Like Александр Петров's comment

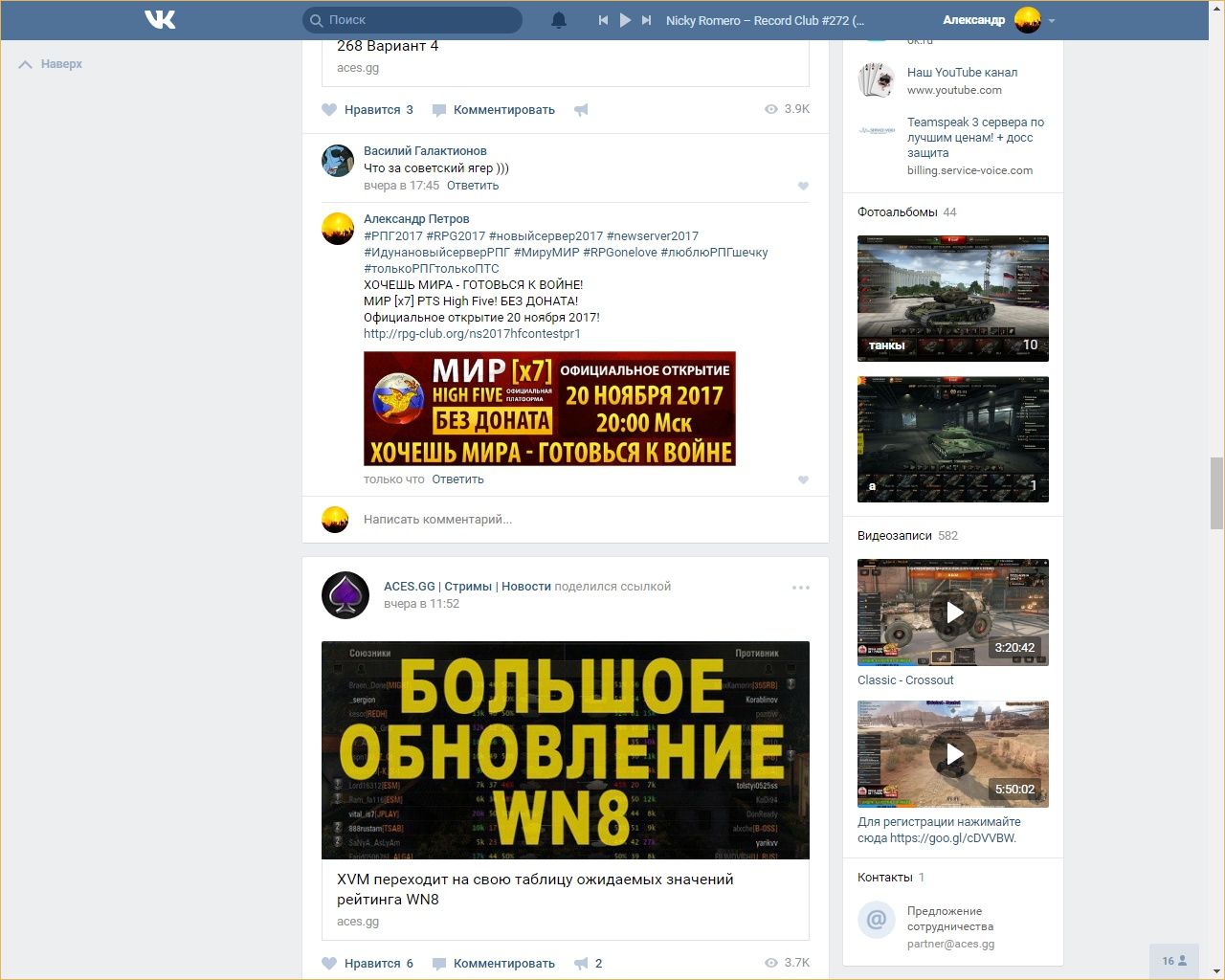click(x=803, y=479)
